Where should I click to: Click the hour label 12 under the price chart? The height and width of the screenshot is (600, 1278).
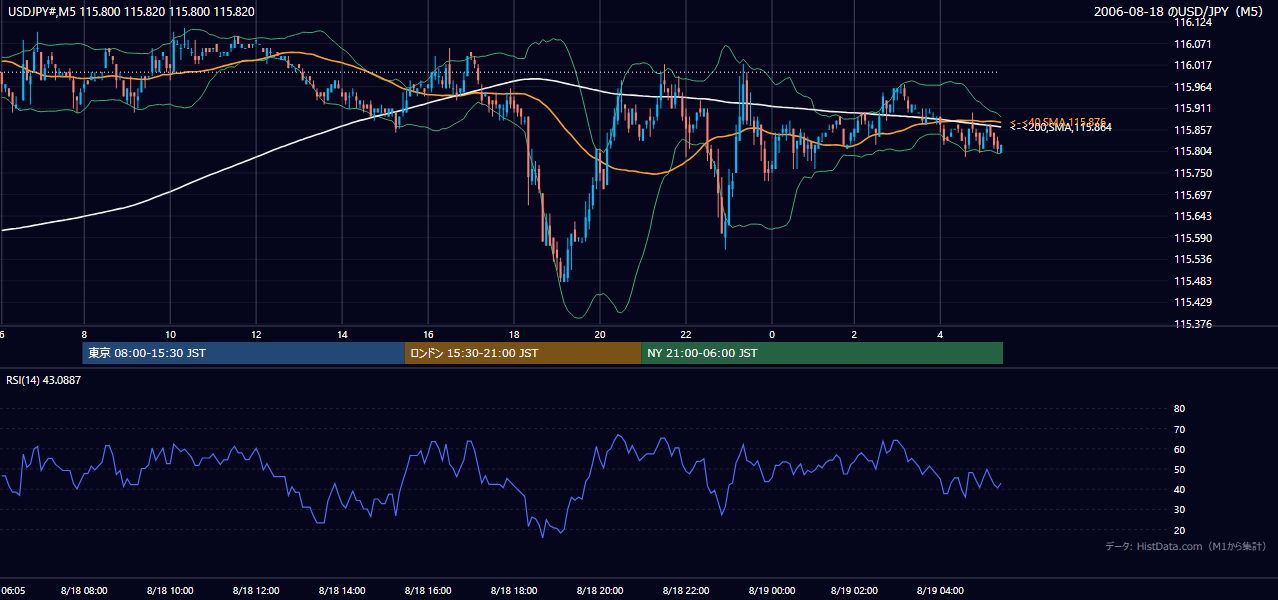click(x=256, y=334)
